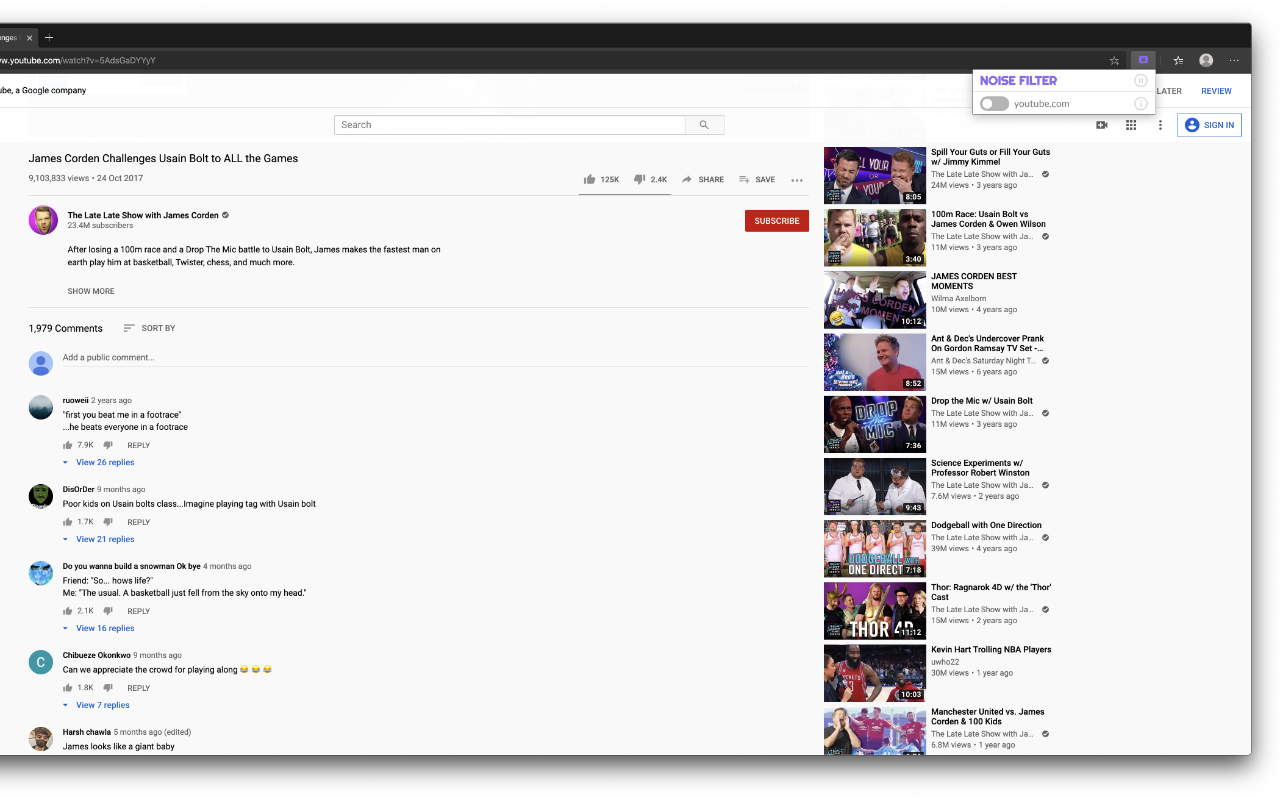
Task: Reply to ruoweii's comment
Action: [x=139, y=446]
